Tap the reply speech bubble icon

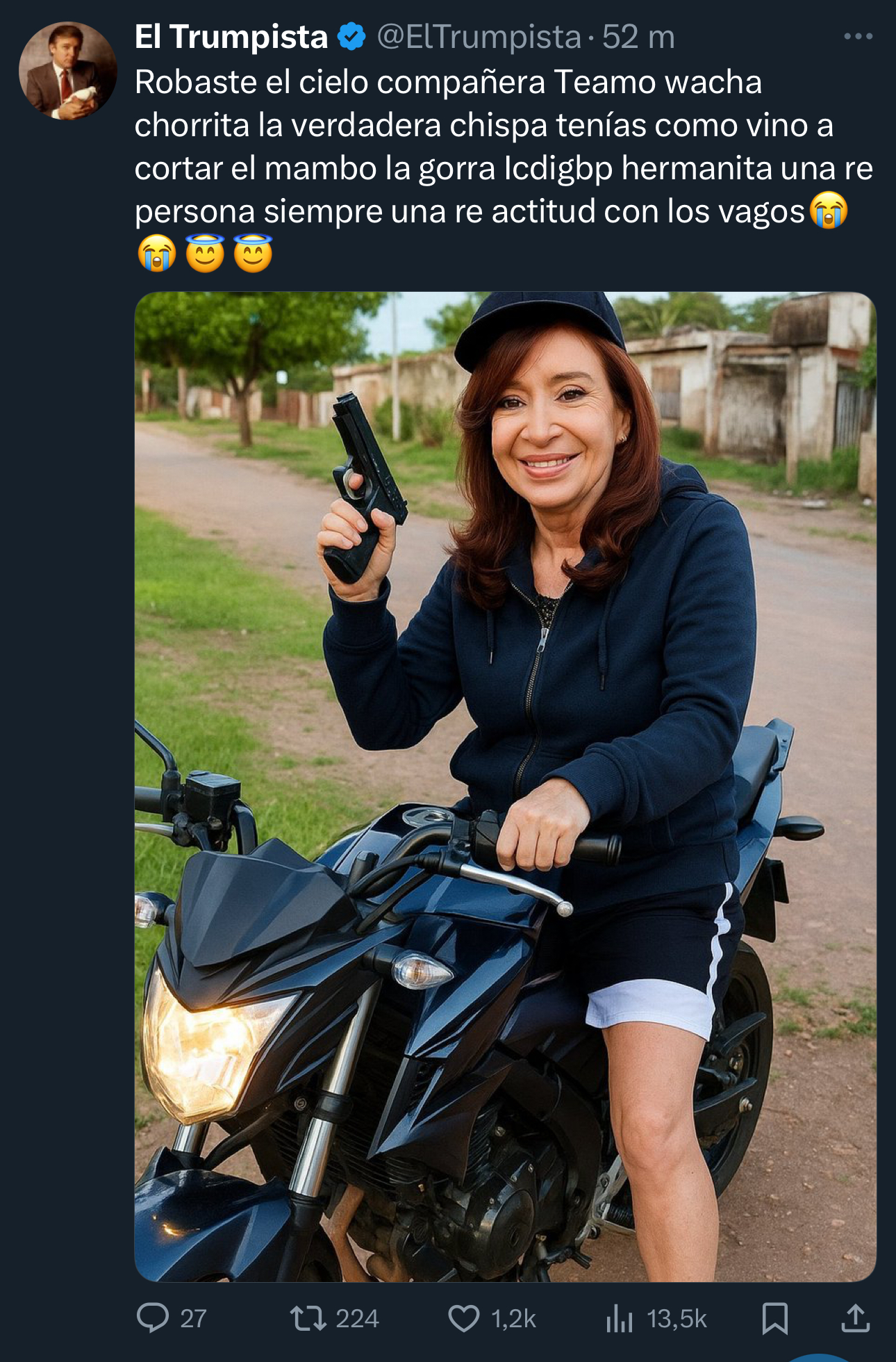coord(153,1318)
